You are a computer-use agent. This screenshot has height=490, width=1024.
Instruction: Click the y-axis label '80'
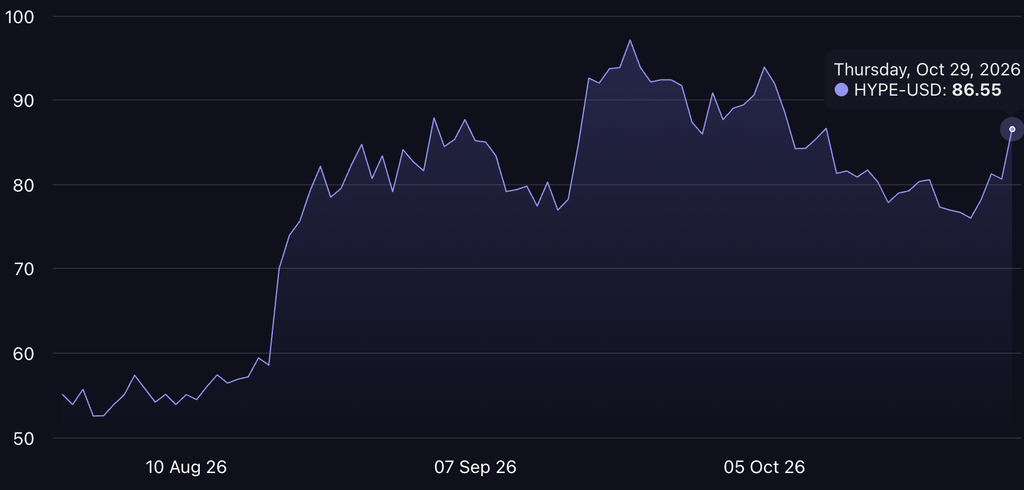pyautogui.click(x=25, y=185)
